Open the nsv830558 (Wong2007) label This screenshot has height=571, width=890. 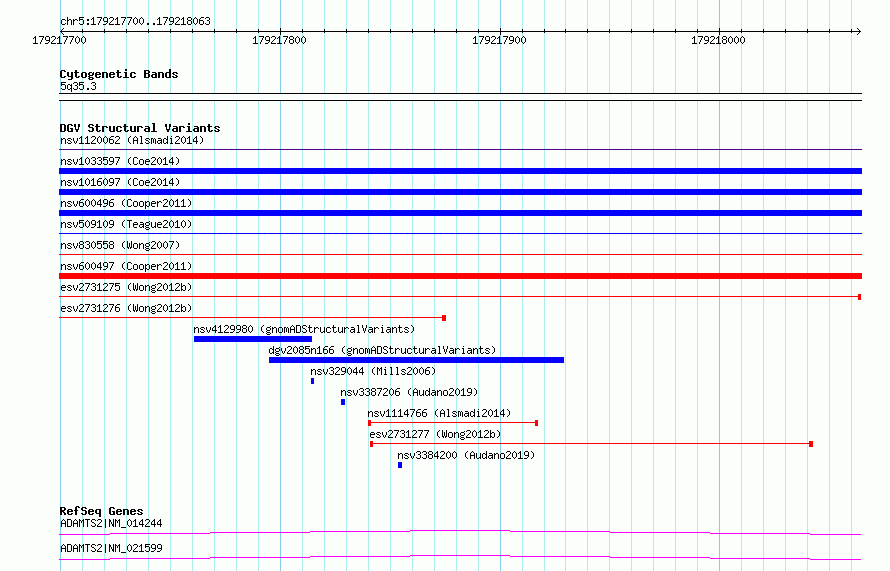coord(120,245)
